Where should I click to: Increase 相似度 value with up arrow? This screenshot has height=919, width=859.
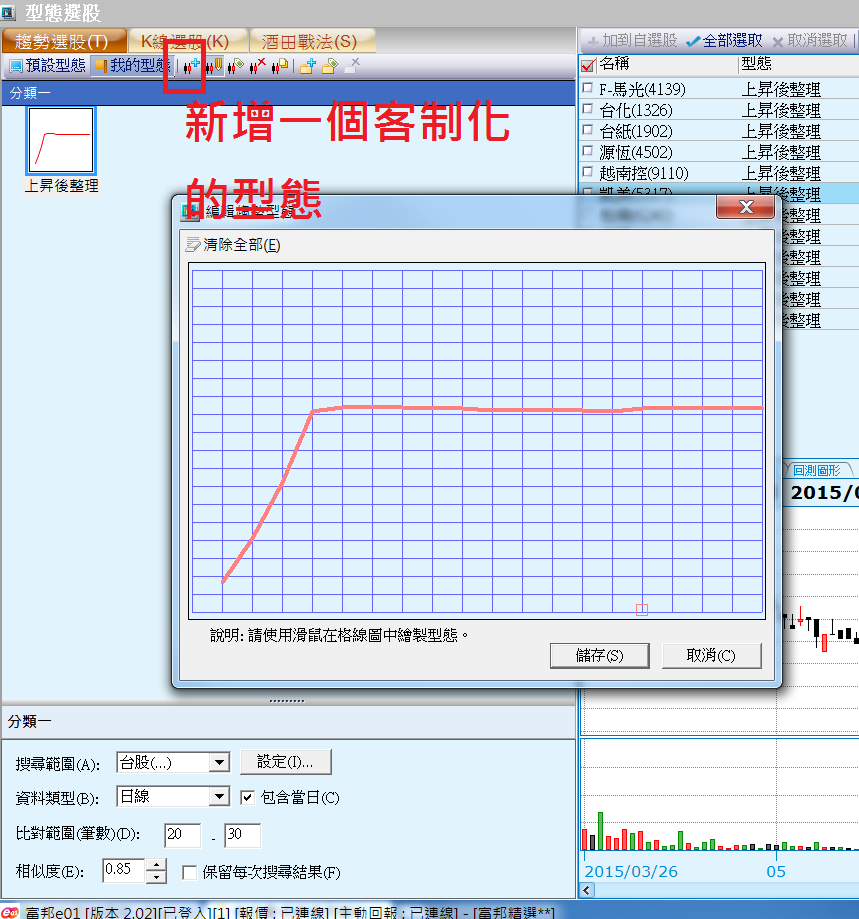pyautogui.click(x=156, y=864)
